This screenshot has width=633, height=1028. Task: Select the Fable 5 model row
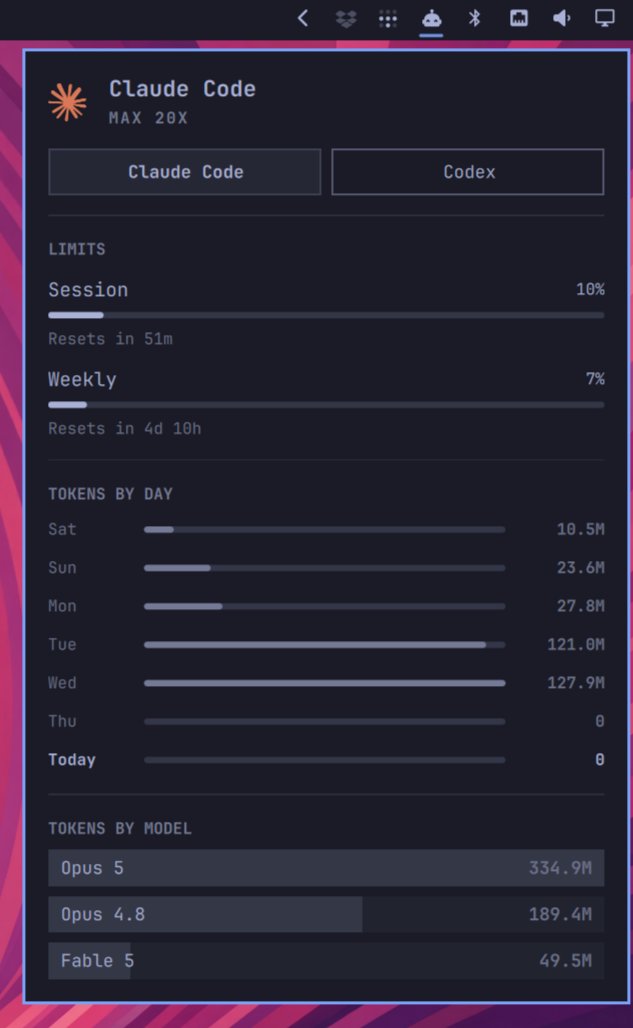(x=326, y=961)
